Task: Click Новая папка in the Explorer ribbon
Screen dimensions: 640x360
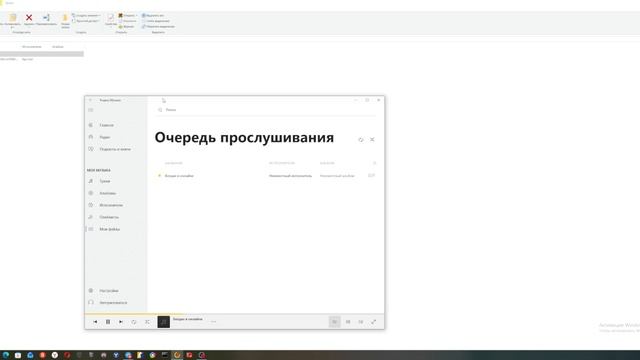Action: point(65,21)
